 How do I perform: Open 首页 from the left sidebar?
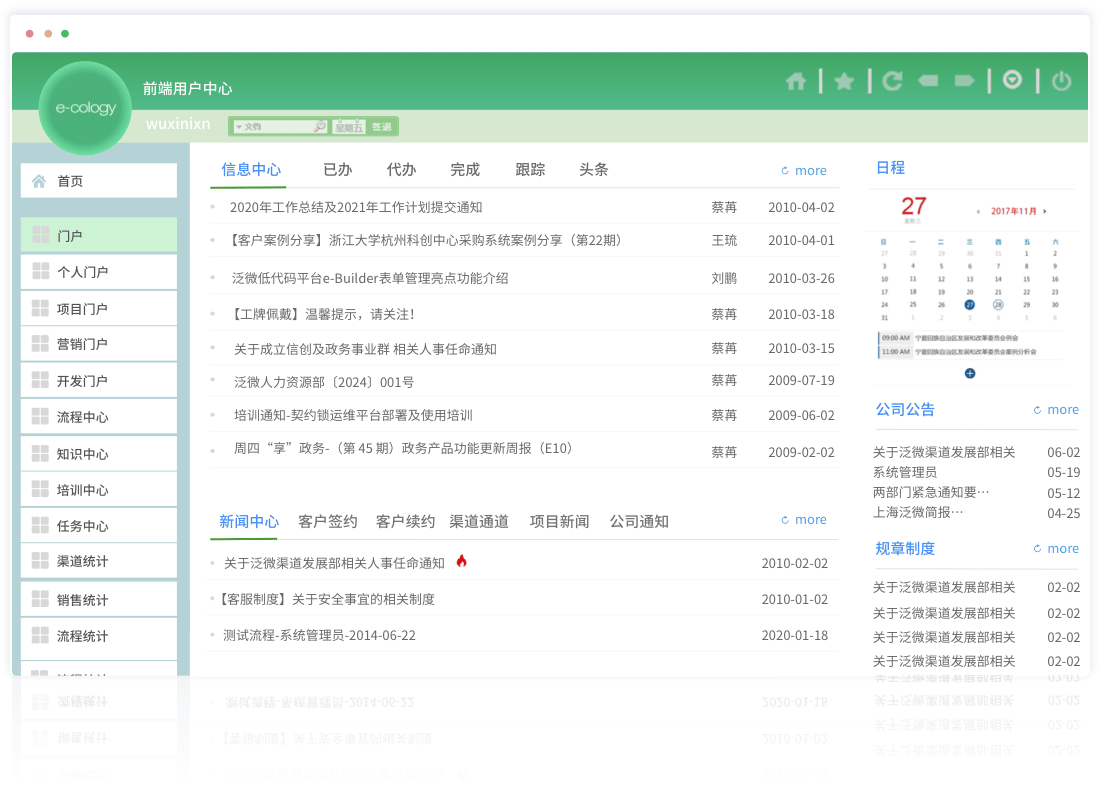[x=99, y=181]
